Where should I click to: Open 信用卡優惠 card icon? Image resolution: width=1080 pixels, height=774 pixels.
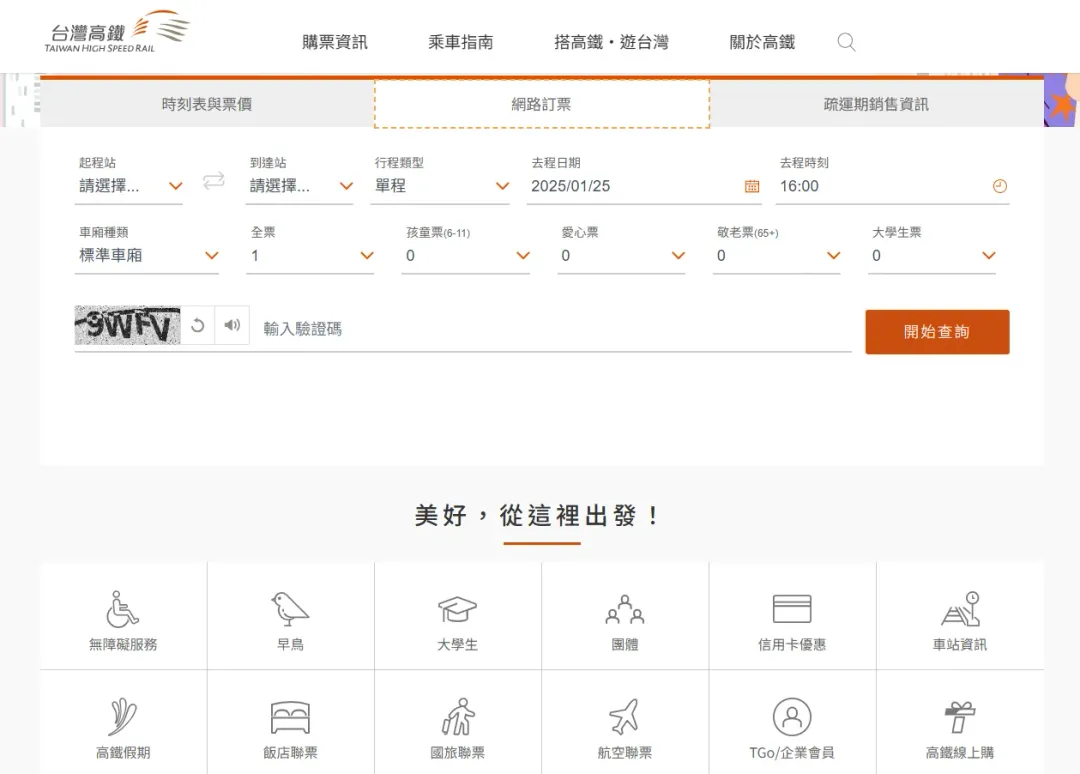(792, 609)
